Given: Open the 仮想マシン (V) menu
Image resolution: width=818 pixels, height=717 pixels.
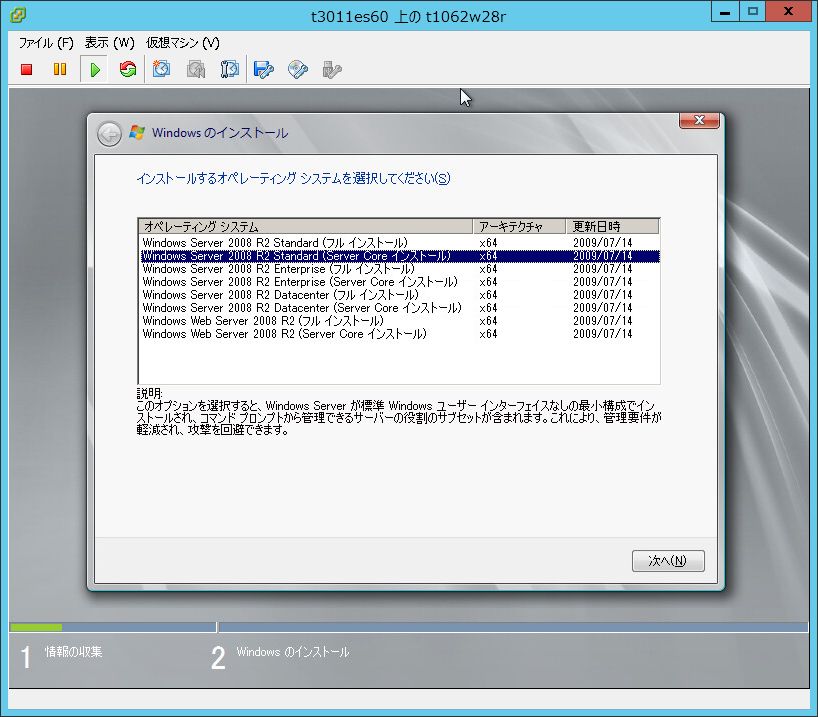Looking at the screenshot, I should point(183,43).
